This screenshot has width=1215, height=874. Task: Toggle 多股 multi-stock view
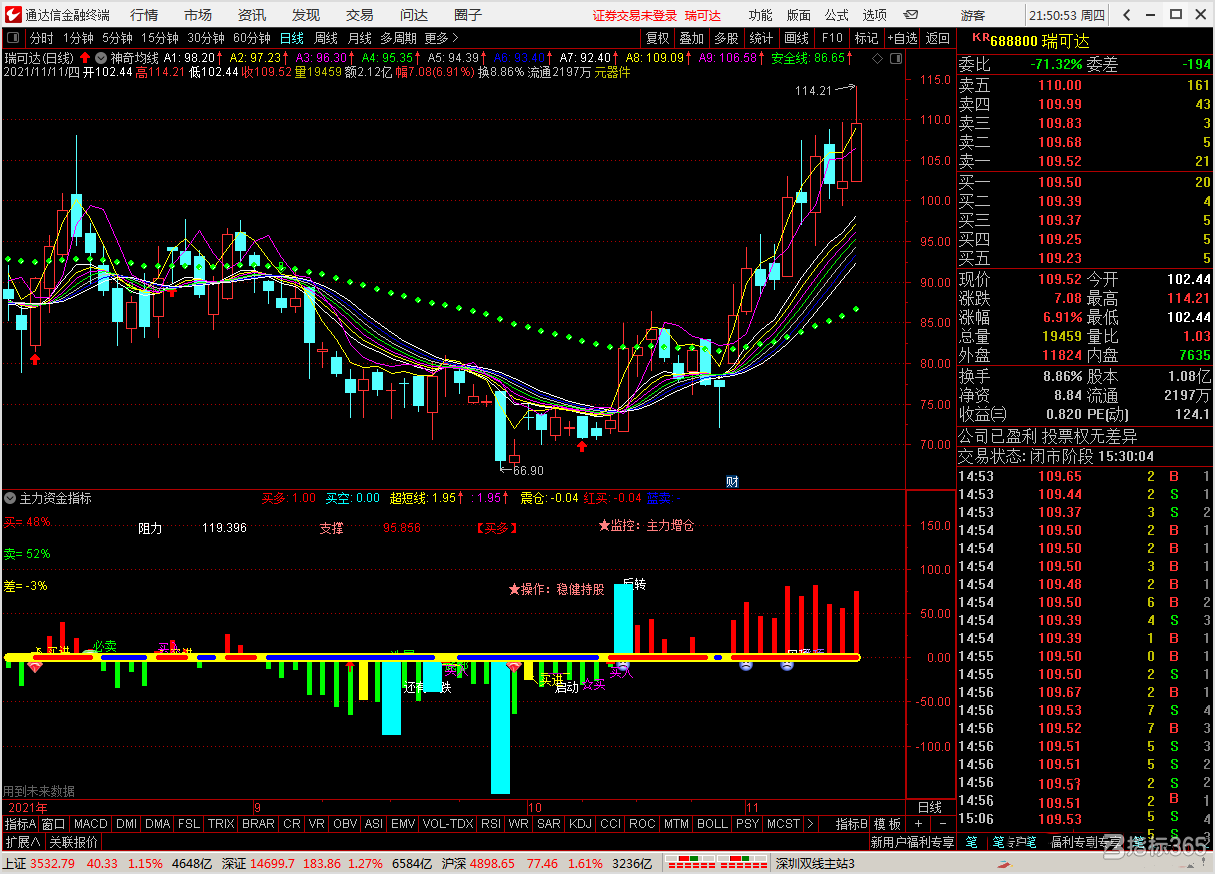[726, 38]
